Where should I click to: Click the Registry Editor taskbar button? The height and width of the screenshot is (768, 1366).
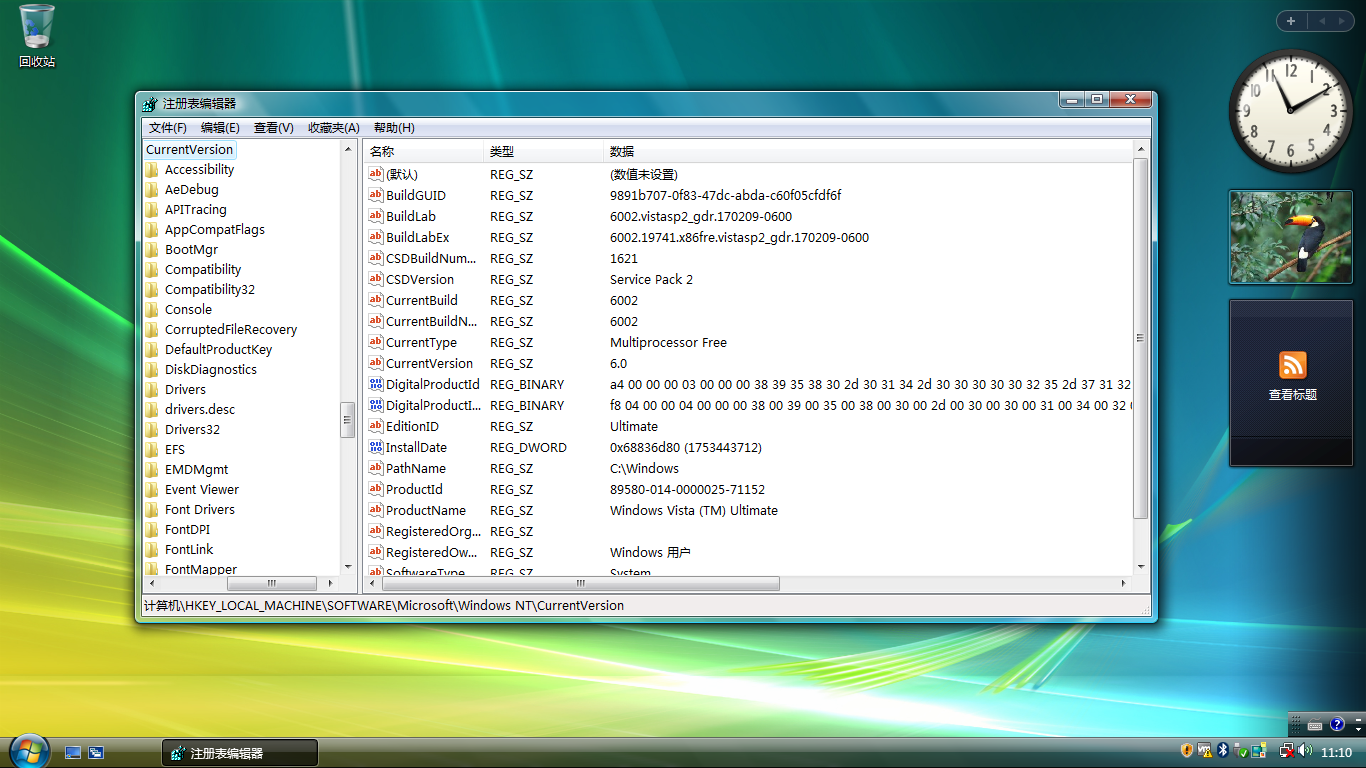point(240,753)
